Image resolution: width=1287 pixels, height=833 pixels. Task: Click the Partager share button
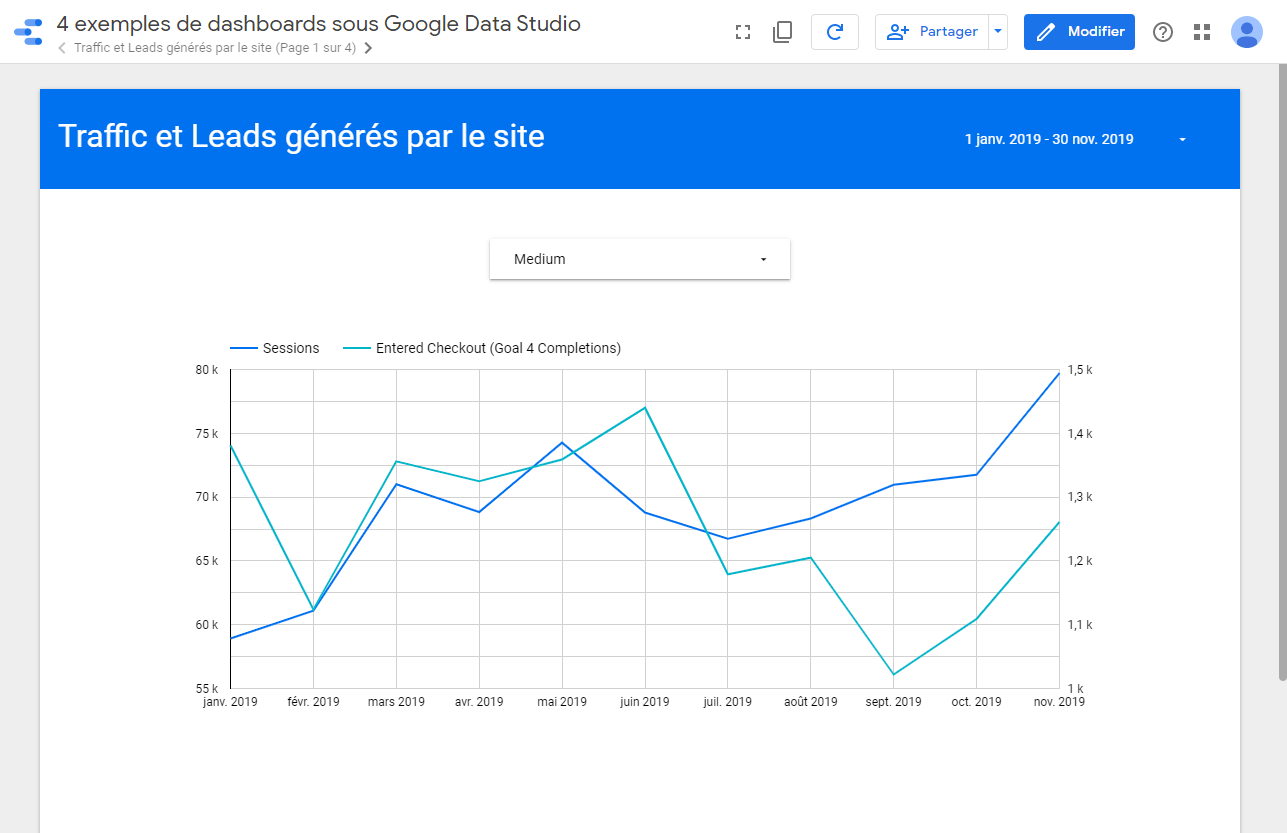tap(932, 32)
